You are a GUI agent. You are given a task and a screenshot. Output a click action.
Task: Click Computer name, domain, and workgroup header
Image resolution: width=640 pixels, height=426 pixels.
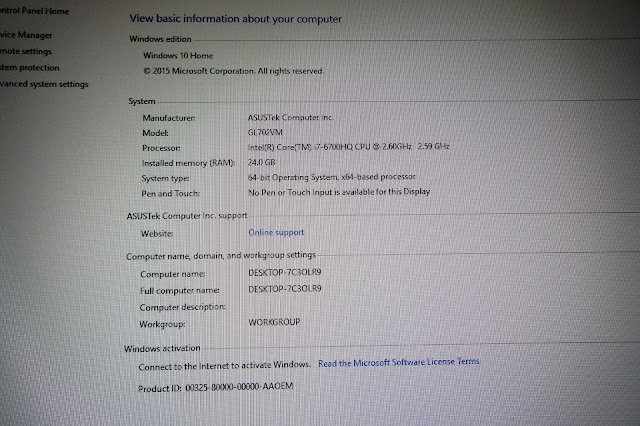point(221,256)
